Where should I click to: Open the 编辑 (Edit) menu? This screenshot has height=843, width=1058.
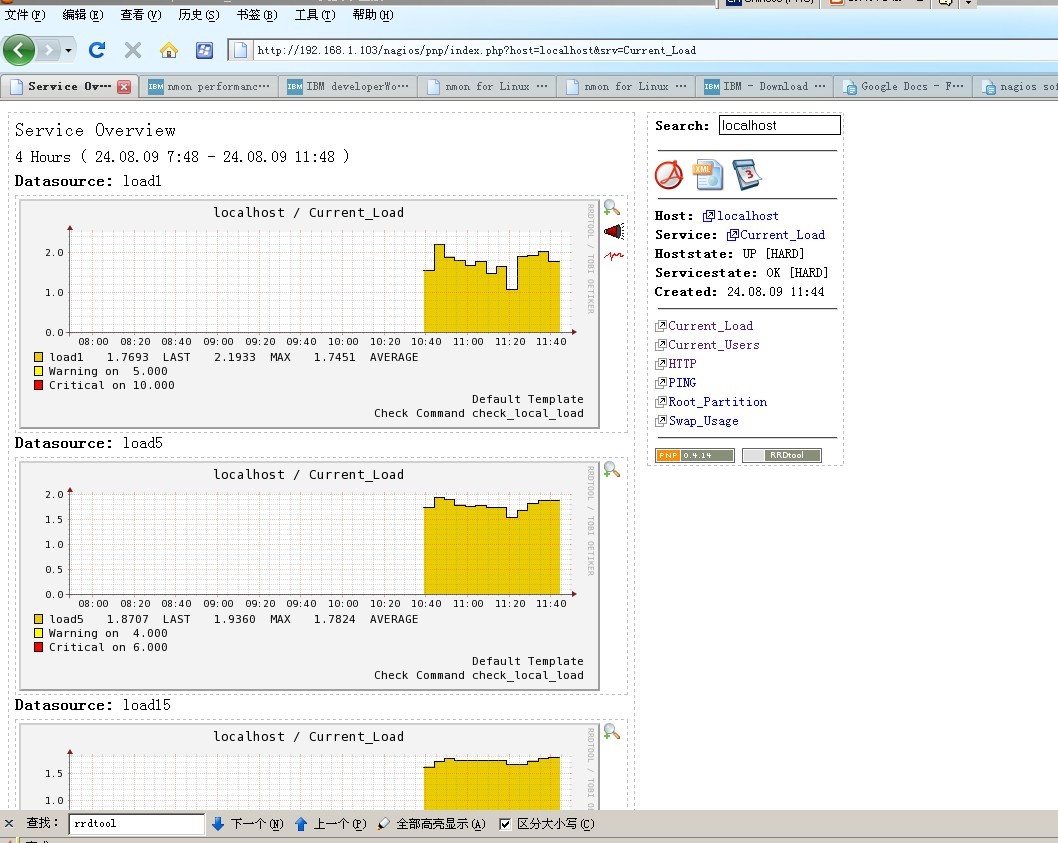[x=82, y=15]
